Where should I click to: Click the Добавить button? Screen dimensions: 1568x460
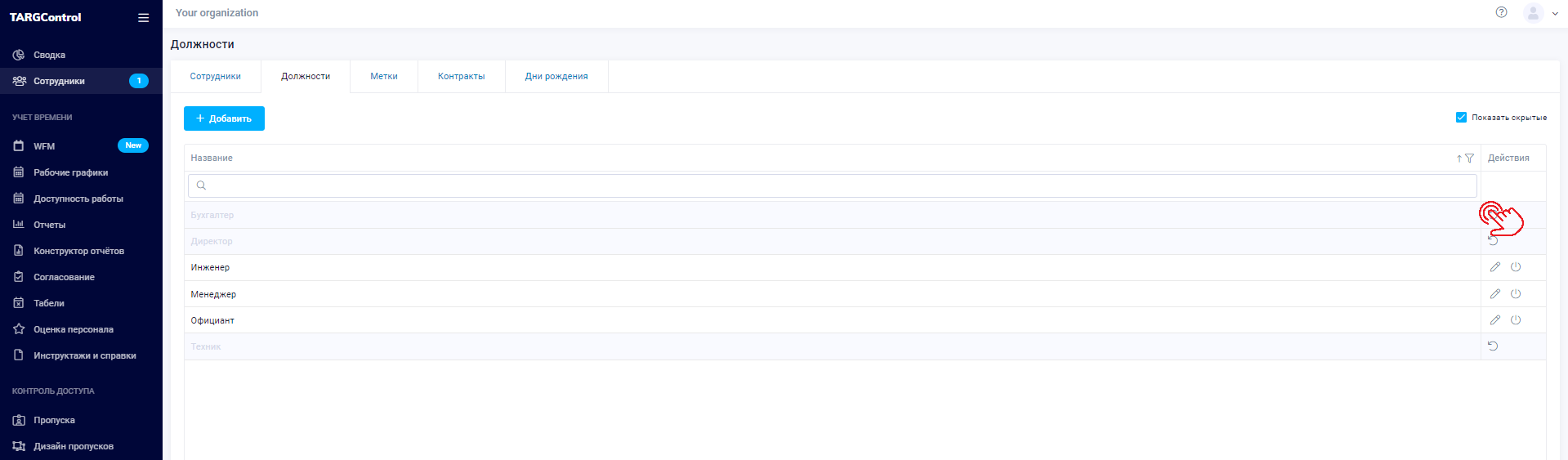224,118
